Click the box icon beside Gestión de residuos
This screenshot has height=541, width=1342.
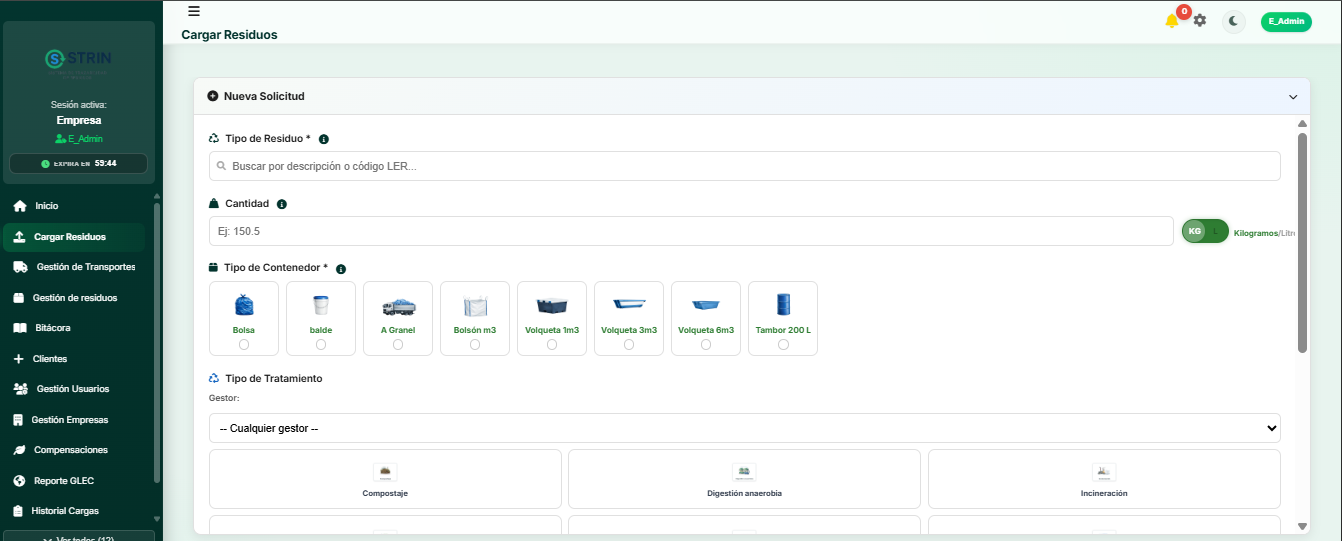19,298
